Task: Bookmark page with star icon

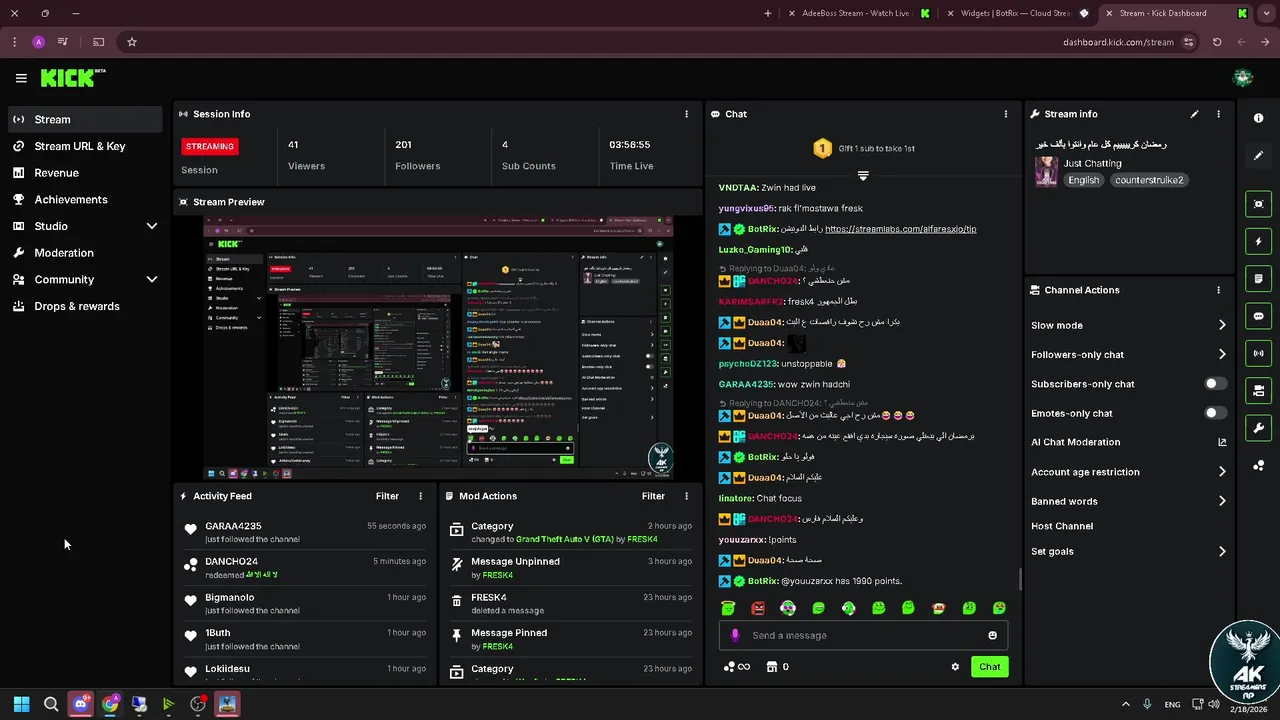Action: tap(131, 42)
